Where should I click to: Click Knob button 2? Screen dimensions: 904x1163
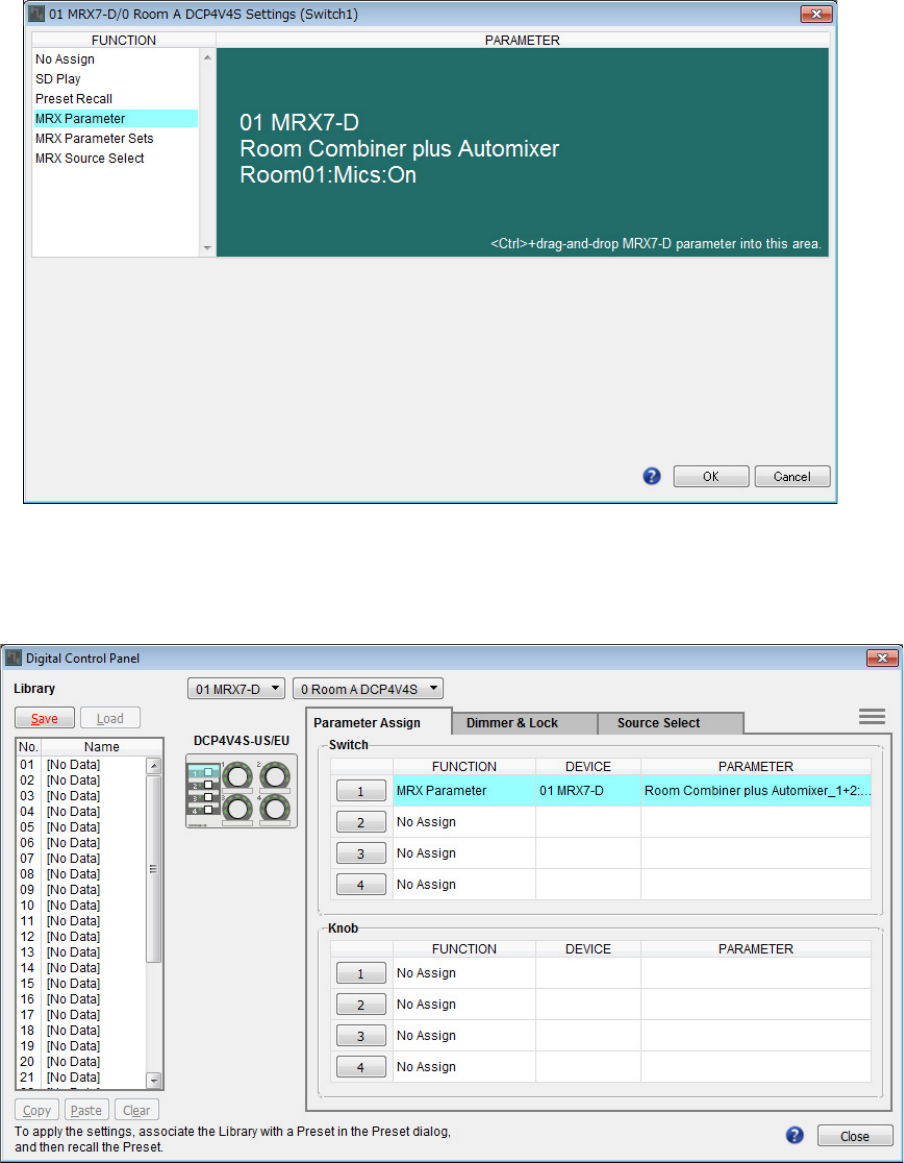coord(360,1004)
